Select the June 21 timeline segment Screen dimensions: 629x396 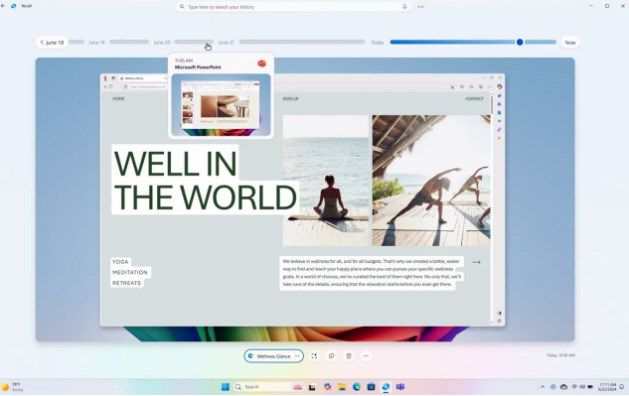(302, 42)
